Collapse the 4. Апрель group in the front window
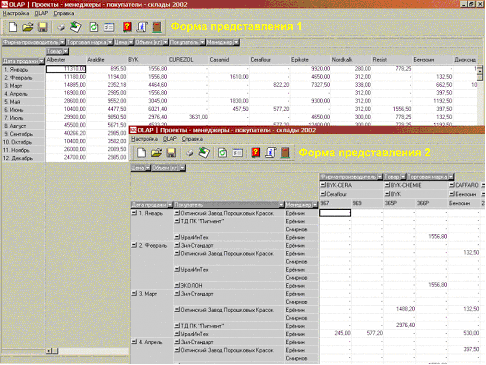Viewport: 486px width, 365px height. point(134,342)
